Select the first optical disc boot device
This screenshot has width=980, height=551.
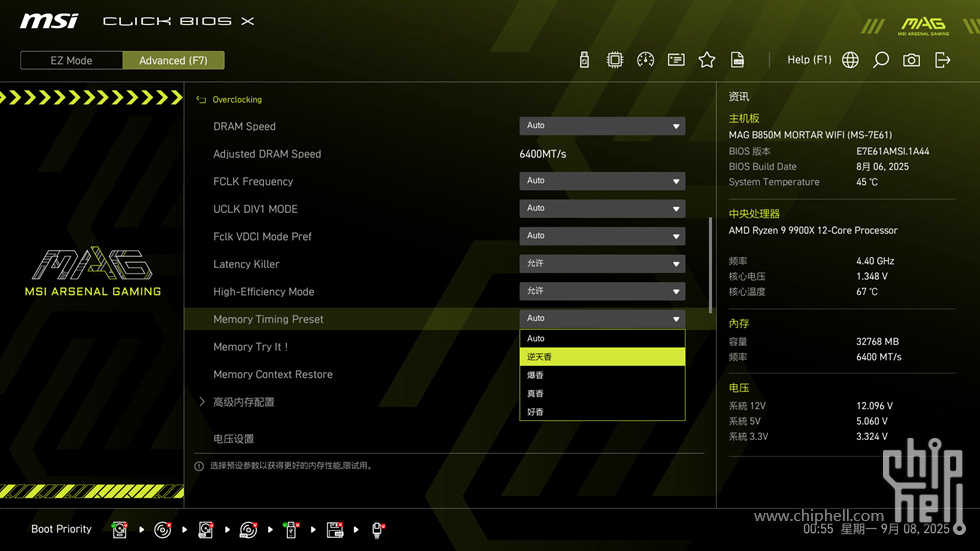pos(162,530)
